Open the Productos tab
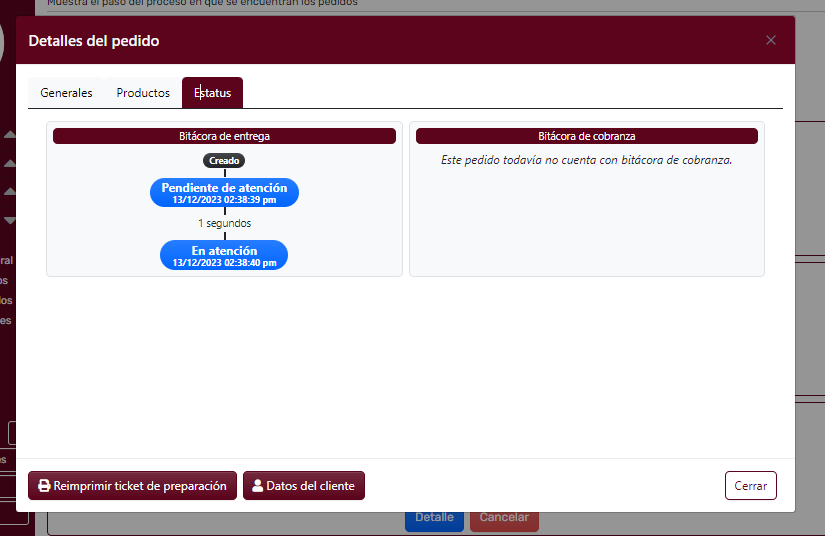825x536 pixels. 143,93
